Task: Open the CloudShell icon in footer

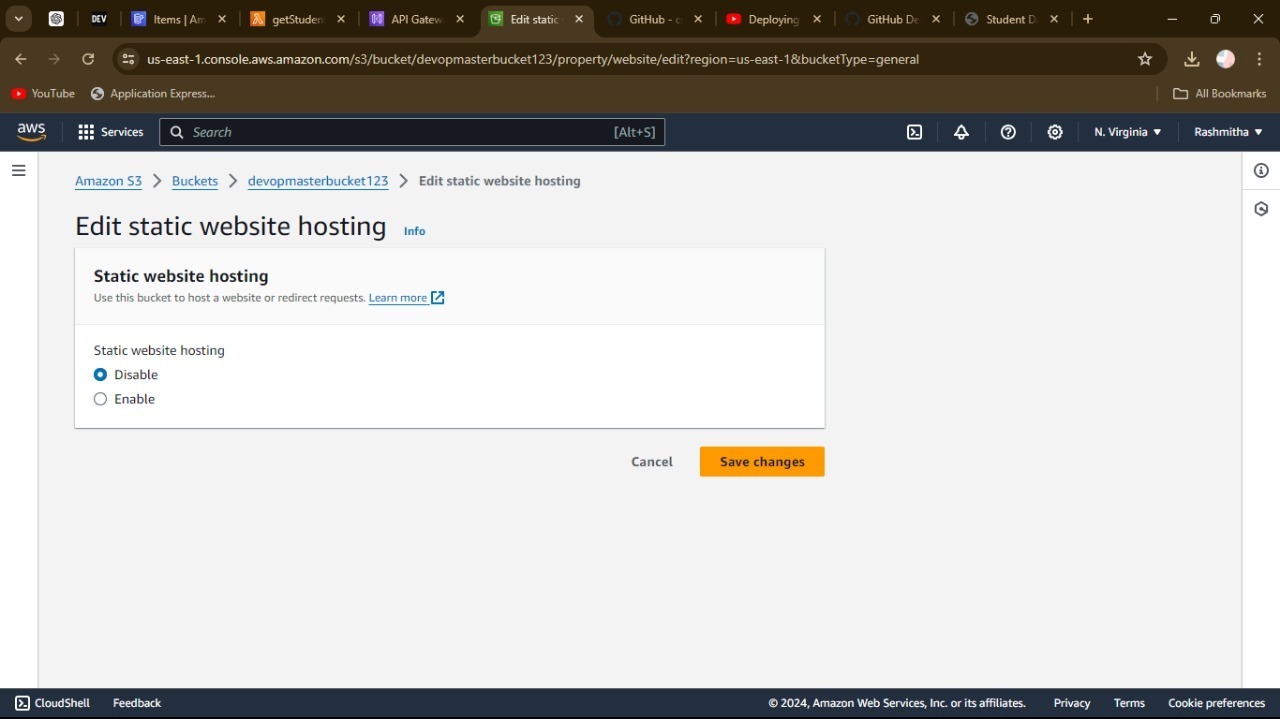Action: coord(22,703)
